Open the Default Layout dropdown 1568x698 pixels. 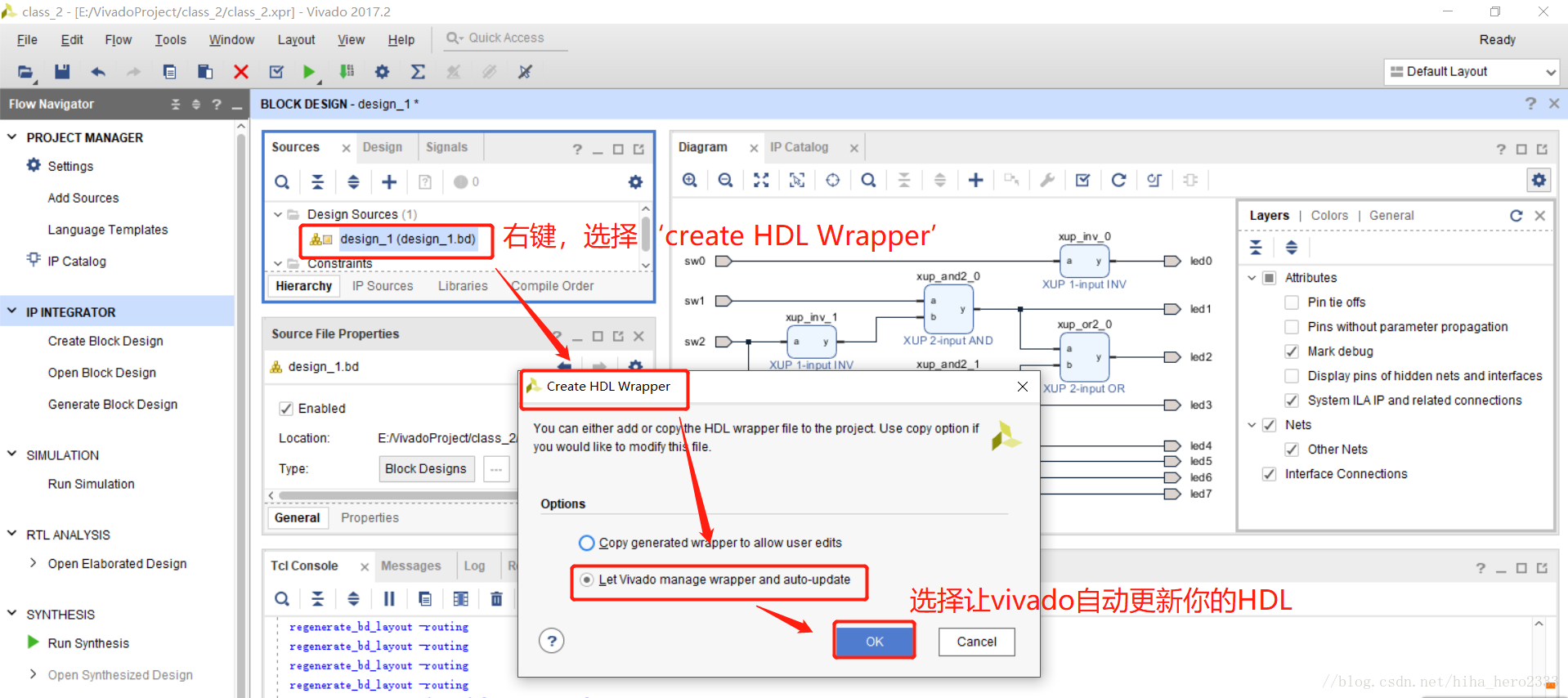click(x=1472, y=72)
